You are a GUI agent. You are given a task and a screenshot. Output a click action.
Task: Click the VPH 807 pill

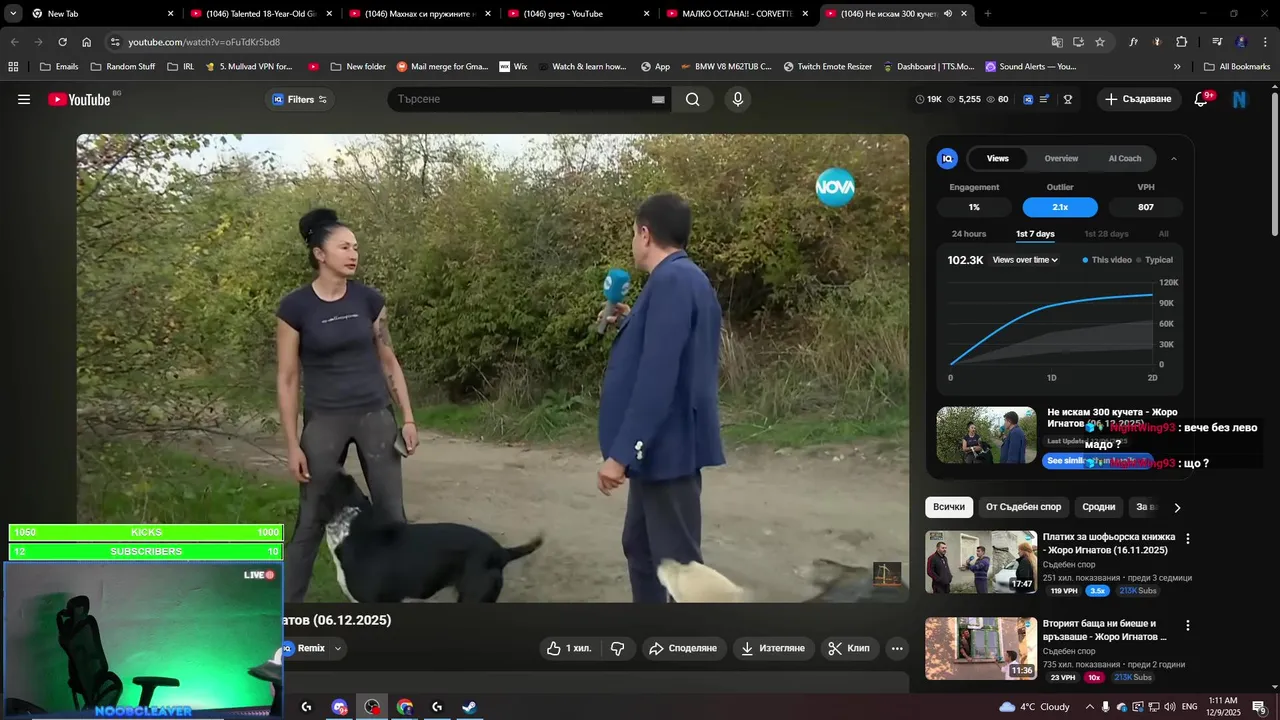(x=1146, y=207)
